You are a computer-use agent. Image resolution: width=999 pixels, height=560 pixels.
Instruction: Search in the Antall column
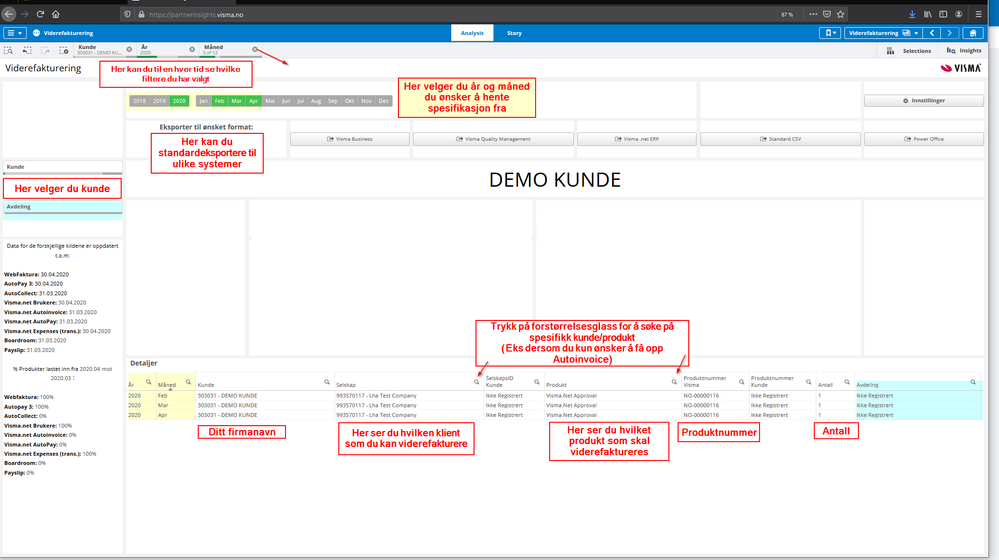847,382
